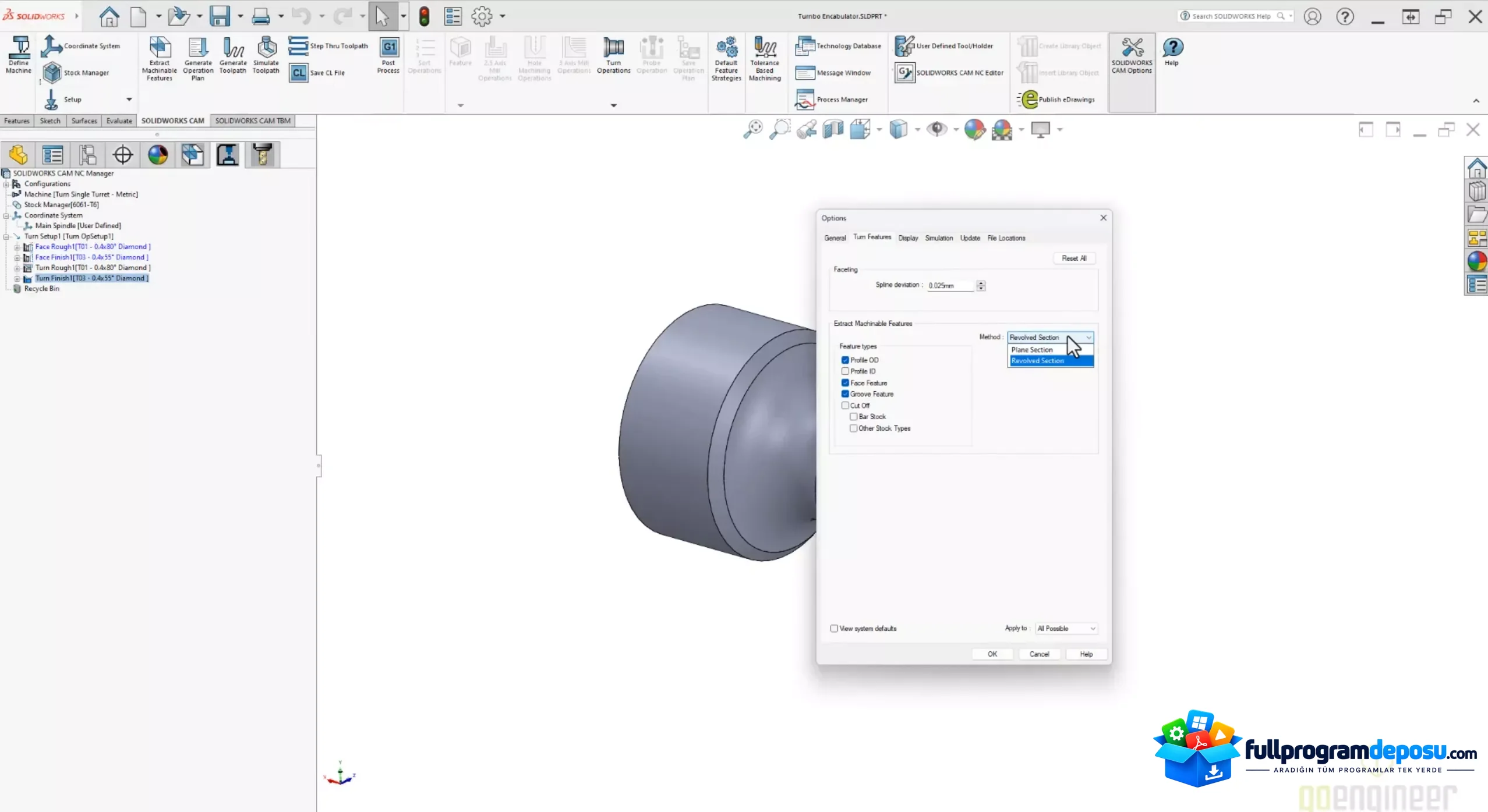Expand the Configurations tree node
This screenshot has width=1488, height=812.
[x=6, y=184]
